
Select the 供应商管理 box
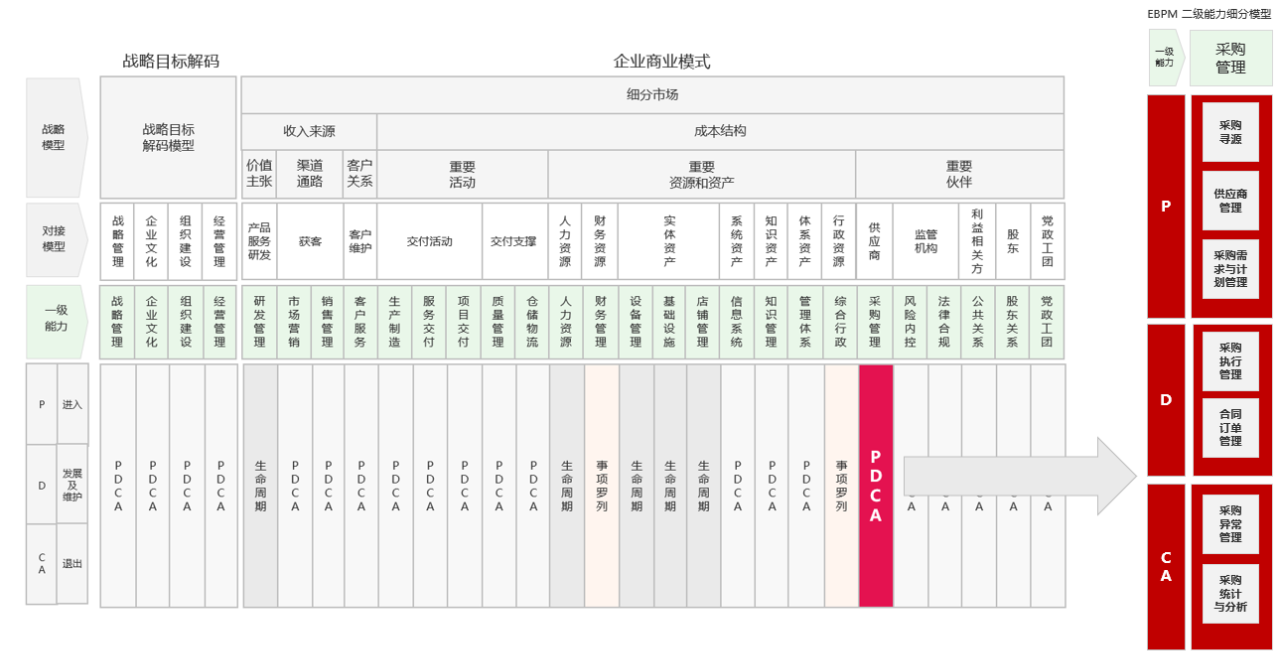1230,201
